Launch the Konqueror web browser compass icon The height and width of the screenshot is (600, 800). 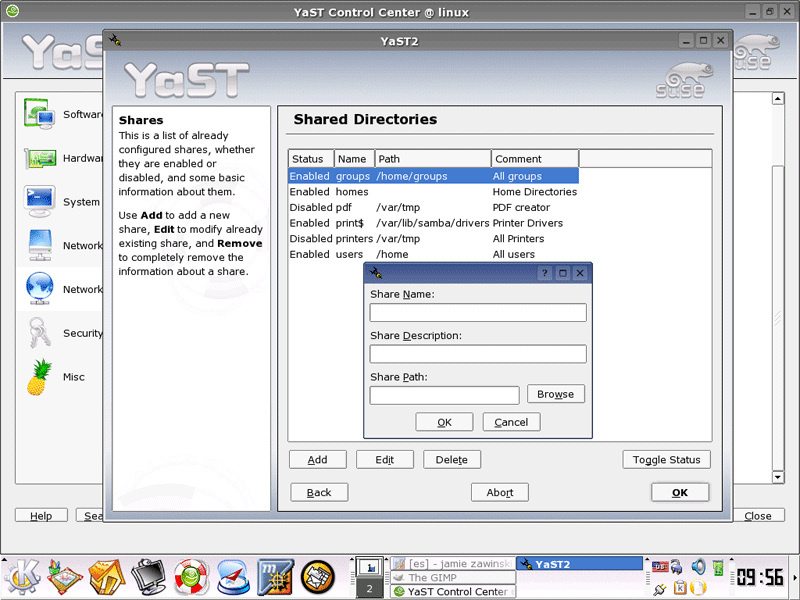coord(233,577)
